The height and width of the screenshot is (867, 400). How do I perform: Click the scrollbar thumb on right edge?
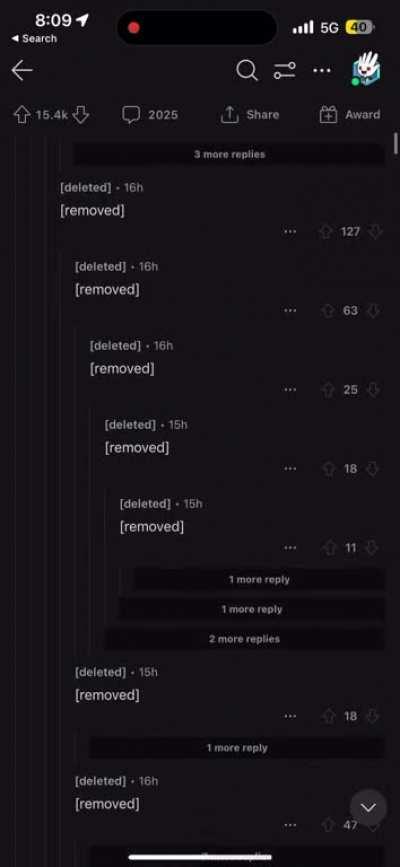click(396, 143)
